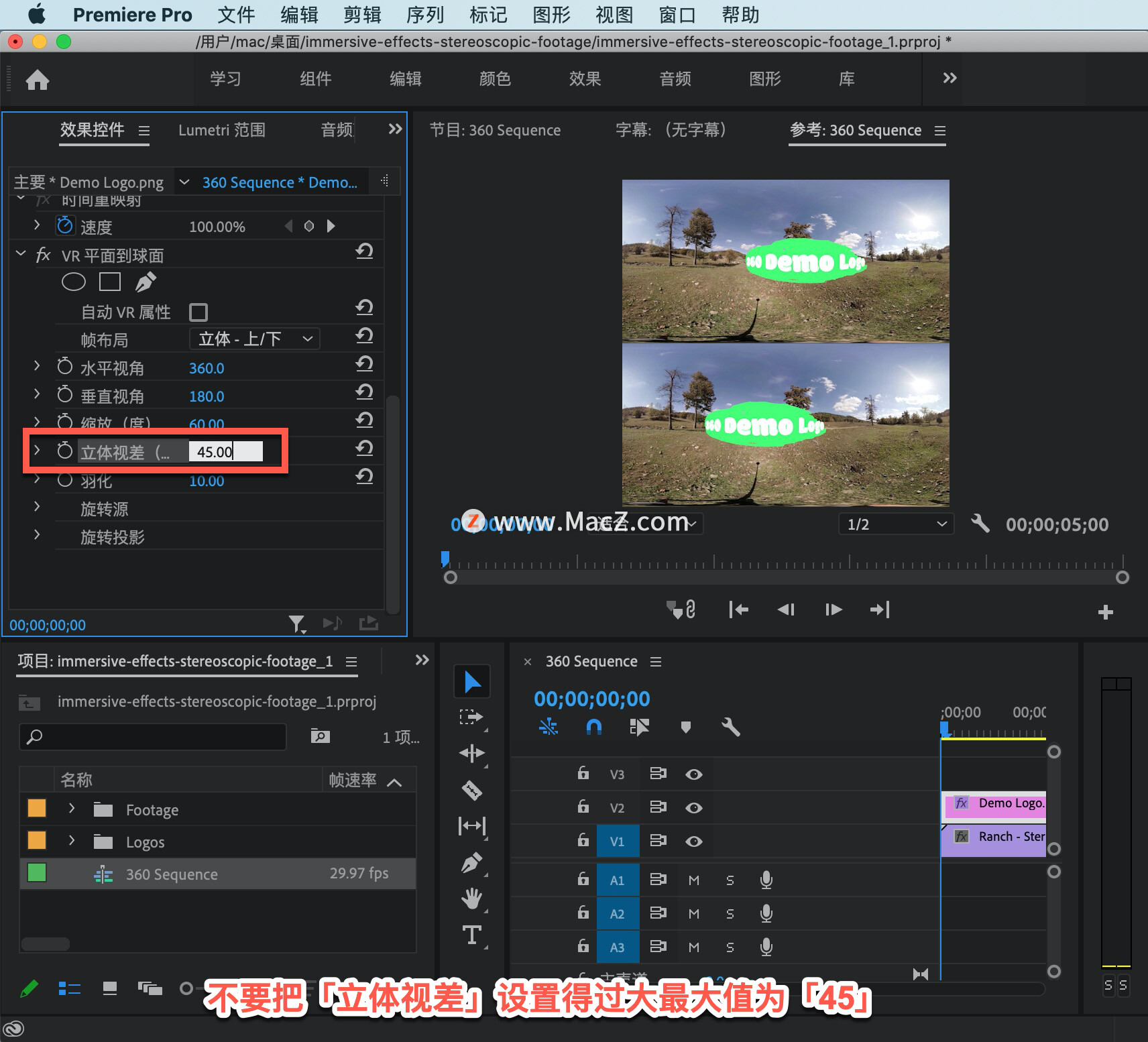This screenshot has width=1148, height=1042.
Task: Select the Selection tool arrow
Action: click(x=472, y=682)
